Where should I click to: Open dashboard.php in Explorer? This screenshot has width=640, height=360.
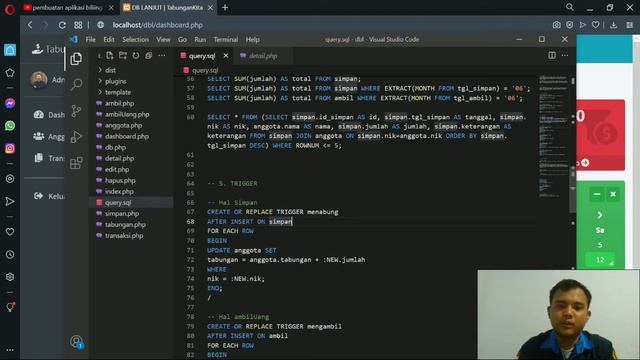click(x=127, y=136)
